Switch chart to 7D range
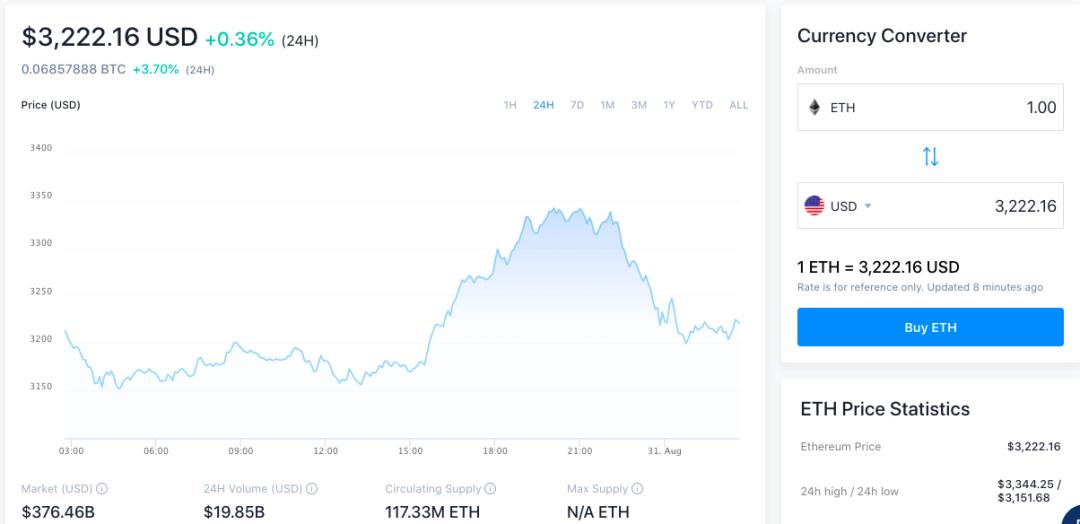The height and width of the screenshot is (524, 1080). pyautogui.click(x=577, y=105)
